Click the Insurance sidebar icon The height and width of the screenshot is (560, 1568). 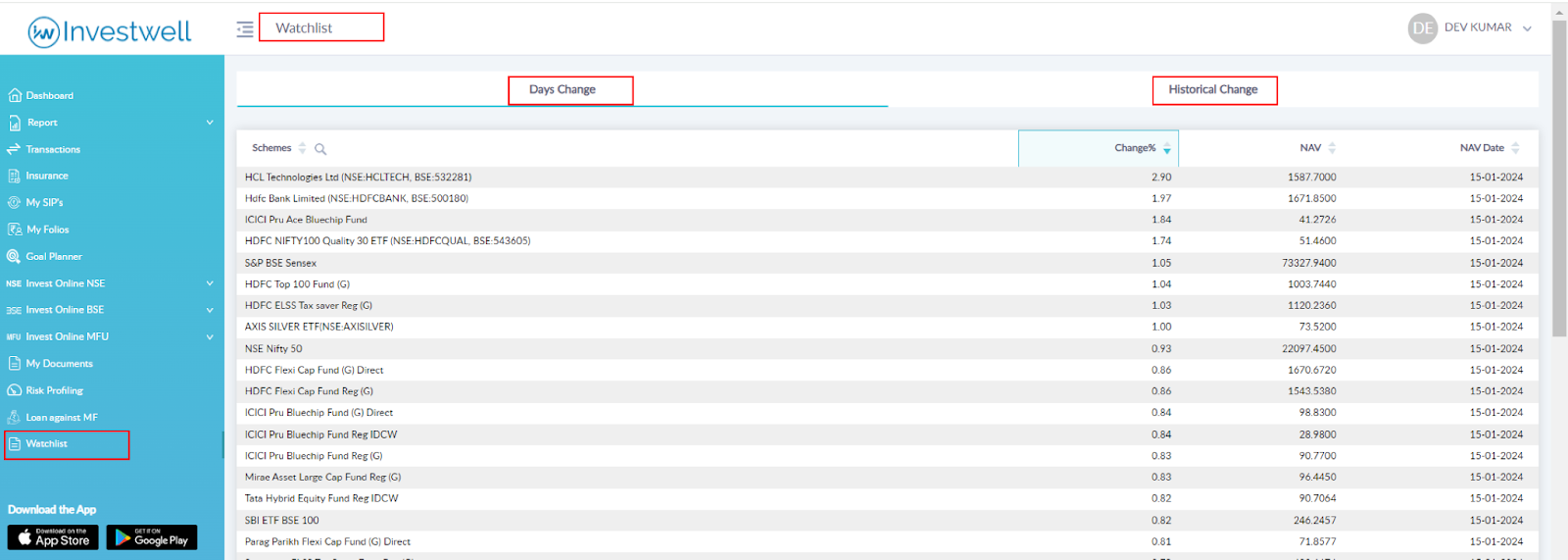click(x=14, y=176)
